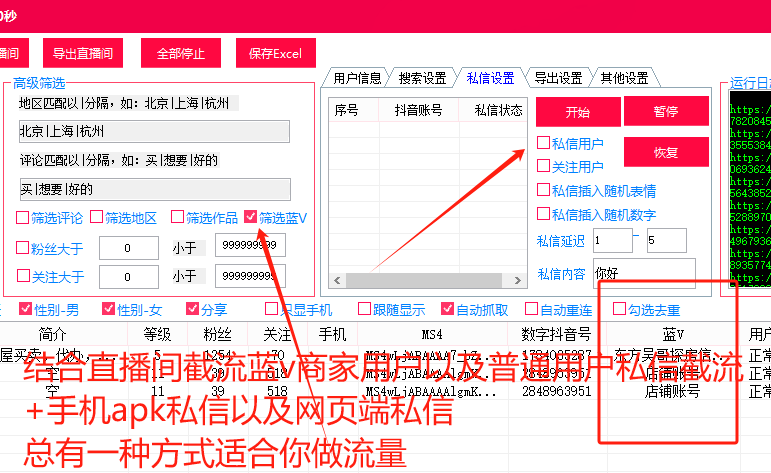Check the 勾选去重 option
771x473 pixels.
(620, 310)
